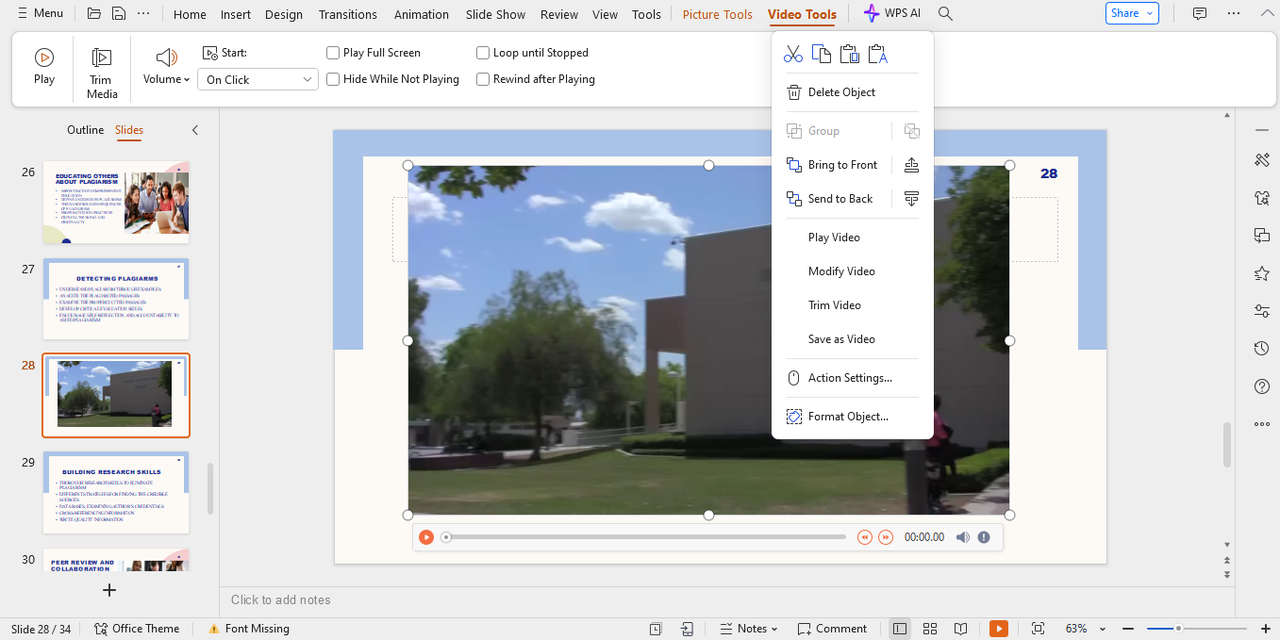
Task: Click the Cut scissors icon in context menu
Action: coord(793,54)
